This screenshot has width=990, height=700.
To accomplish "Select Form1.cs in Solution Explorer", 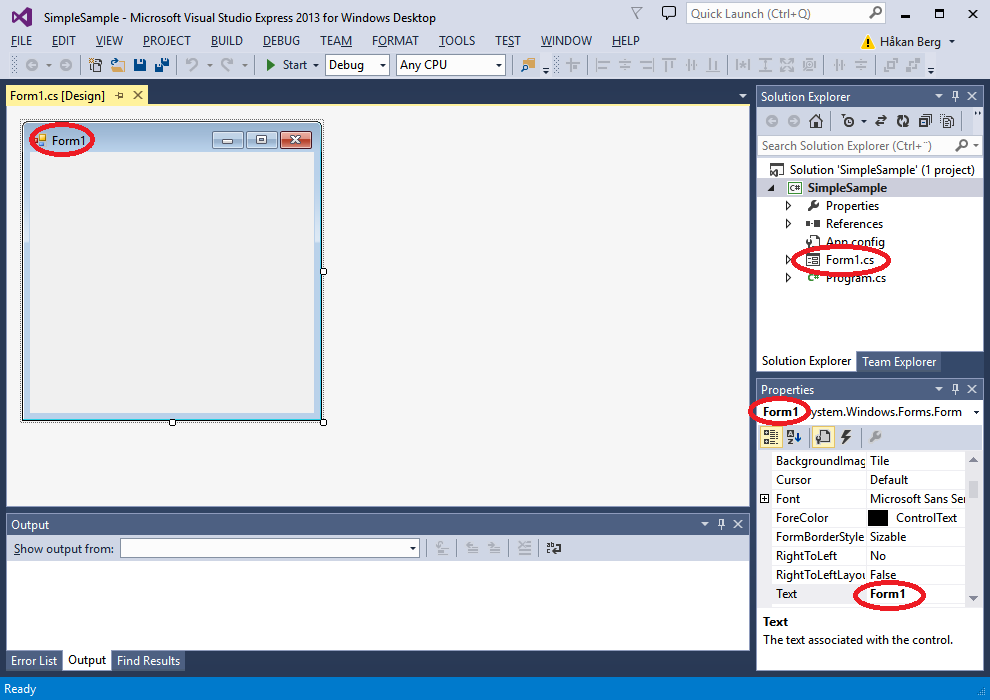I will pyautogui.click(x=850, y=260).
